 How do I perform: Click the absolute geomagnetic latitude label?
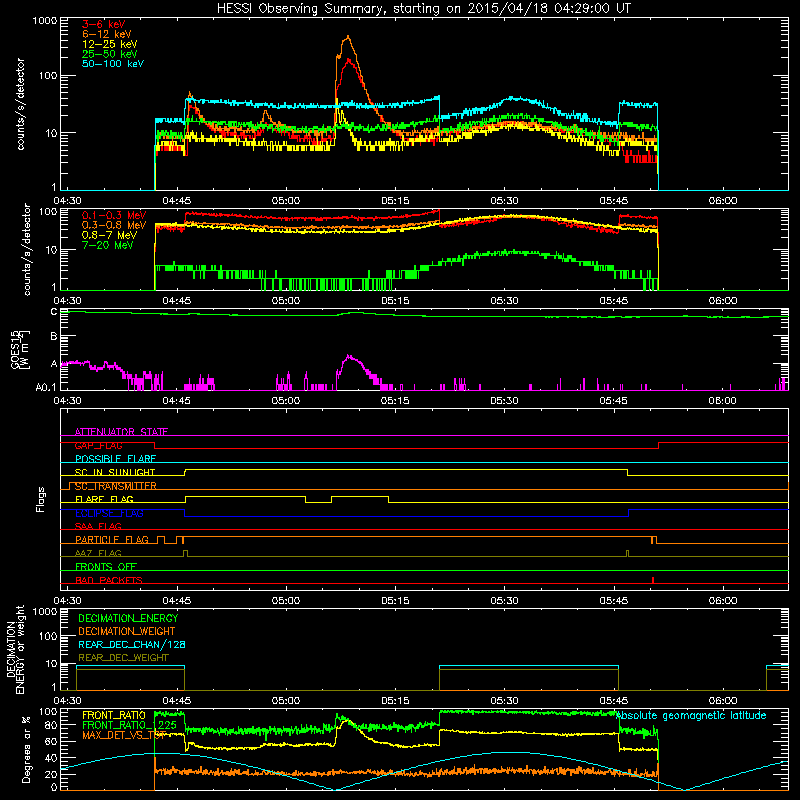point(691,715)
